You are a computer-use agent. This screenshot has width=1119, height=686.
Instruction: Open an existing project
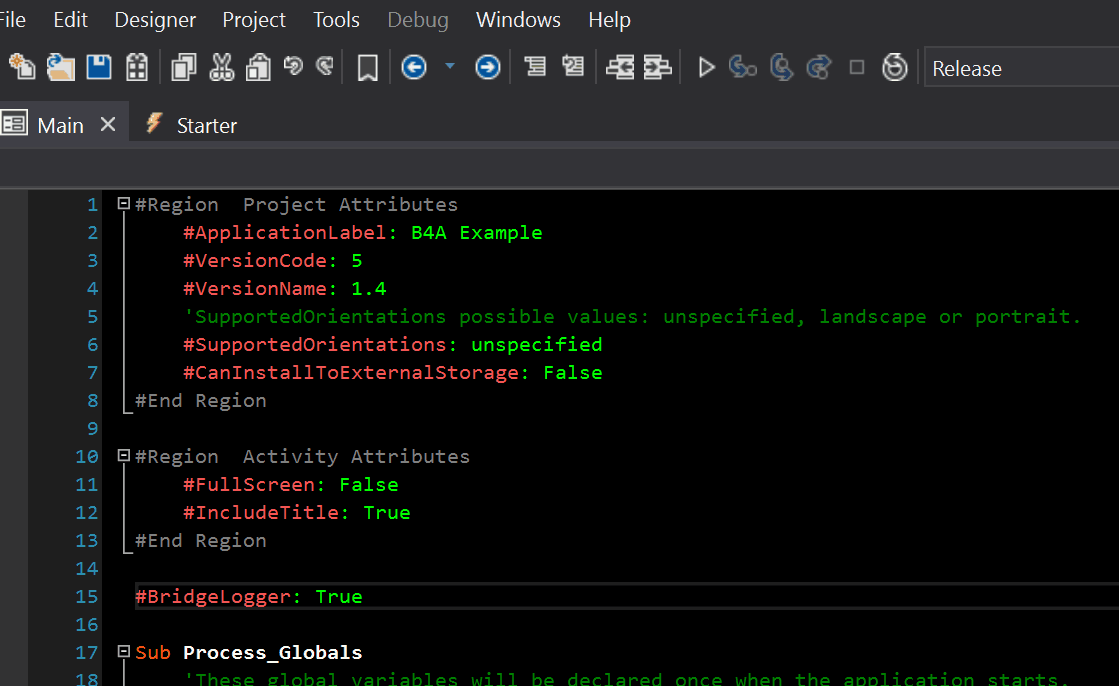click(61, 66)
